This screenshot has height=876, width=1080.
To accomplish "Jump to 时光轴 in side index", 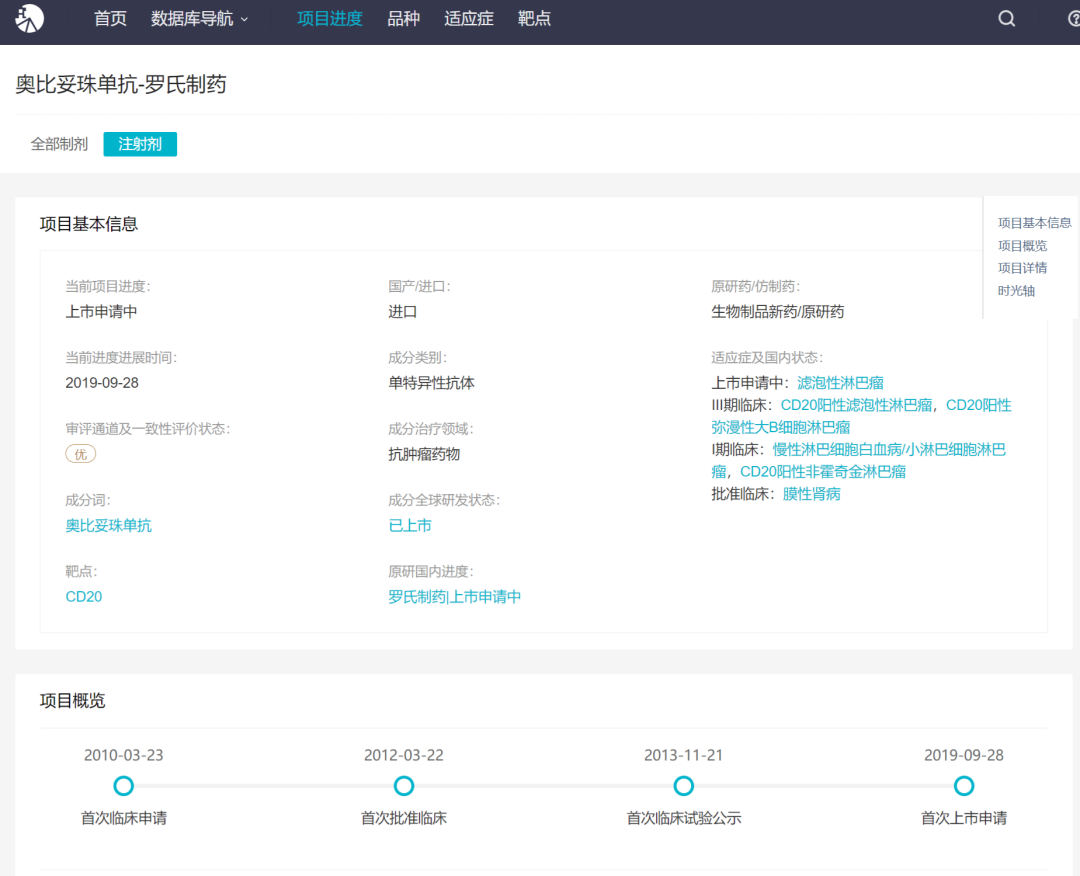I will (x=1016, y=291).
